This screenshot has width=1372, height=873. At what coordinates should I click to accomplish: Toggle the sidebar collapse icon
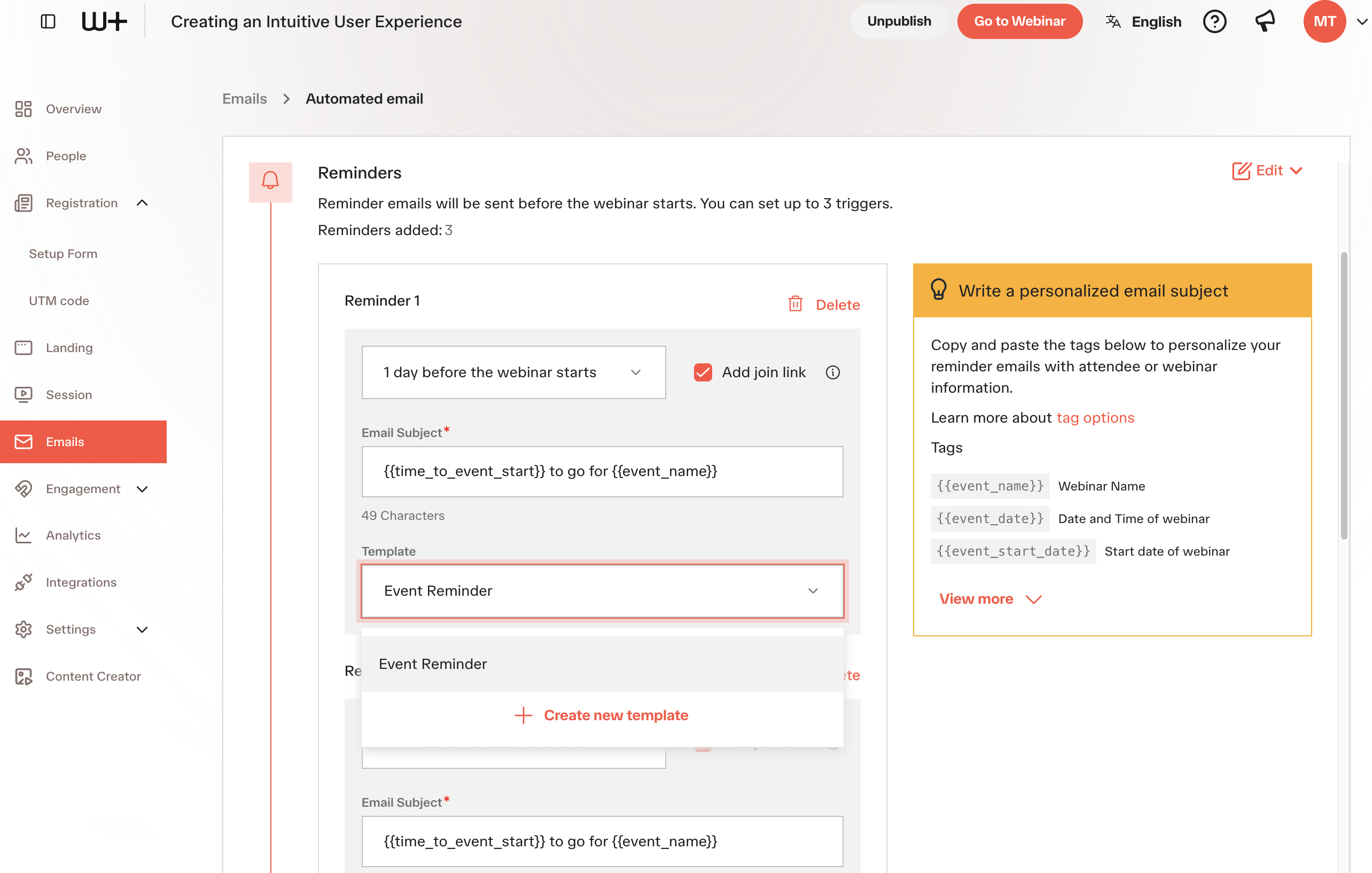click(x=48, y=22)
